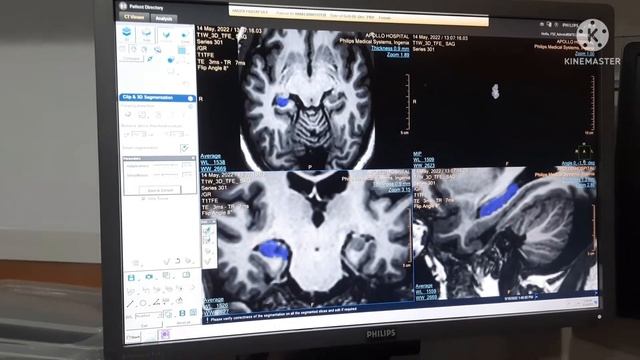The image size is (640, 360).
Task: Select the large checkmark-shaped tool icon
Action: [166, 36]
